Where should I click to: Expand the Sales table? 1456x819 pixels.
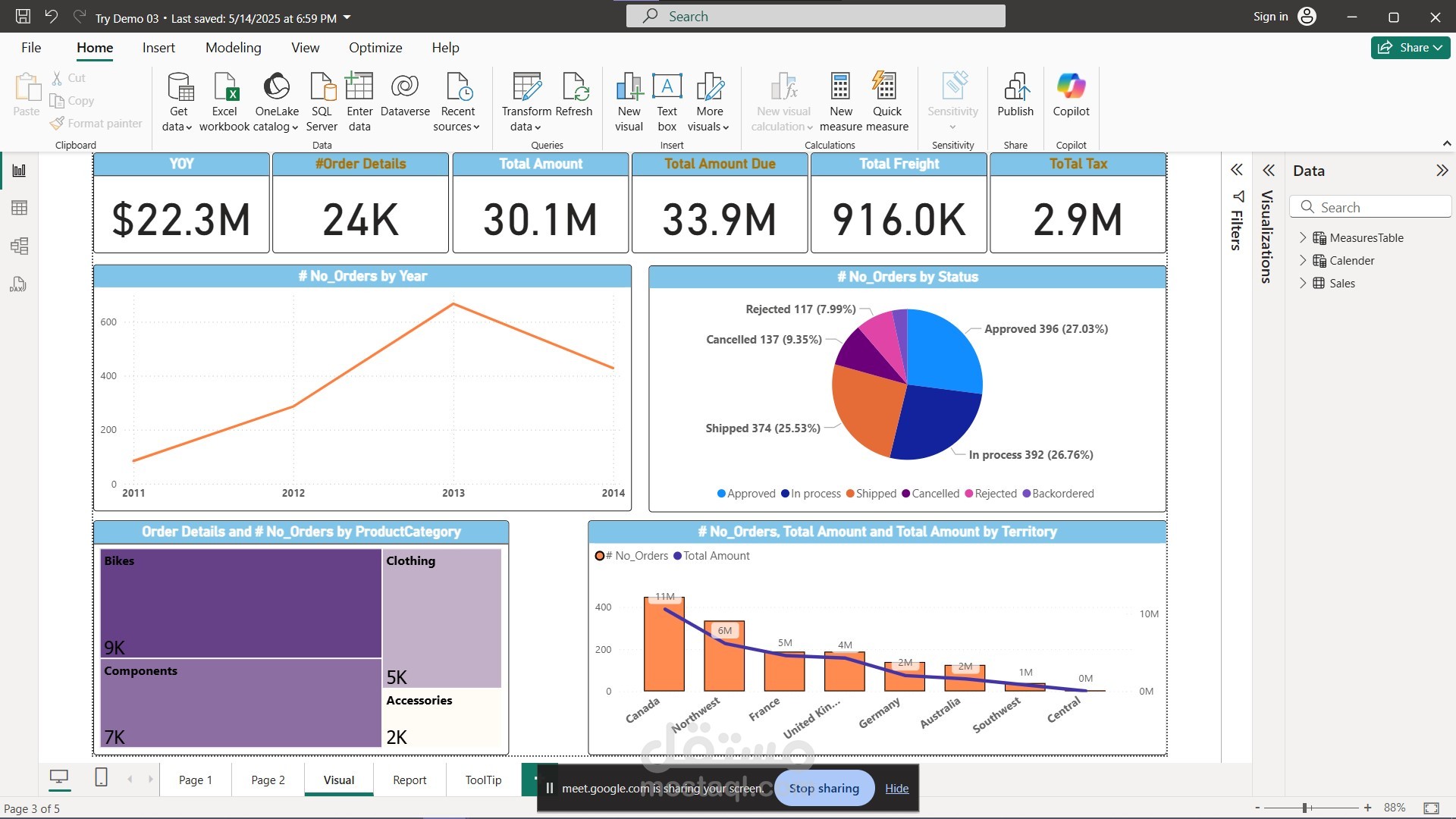tap(1303, 283)
